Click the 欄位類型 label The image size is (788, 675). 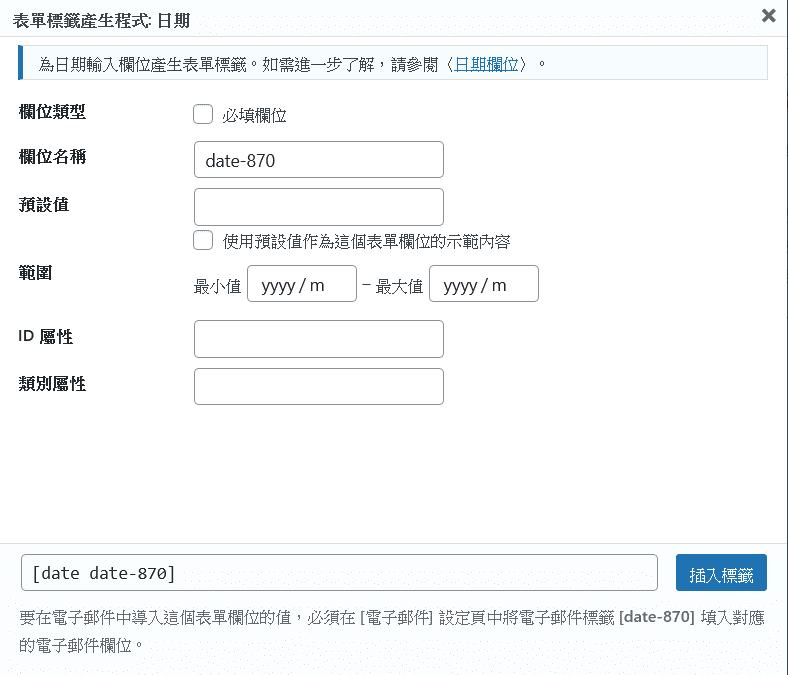(x=52, y=112)
